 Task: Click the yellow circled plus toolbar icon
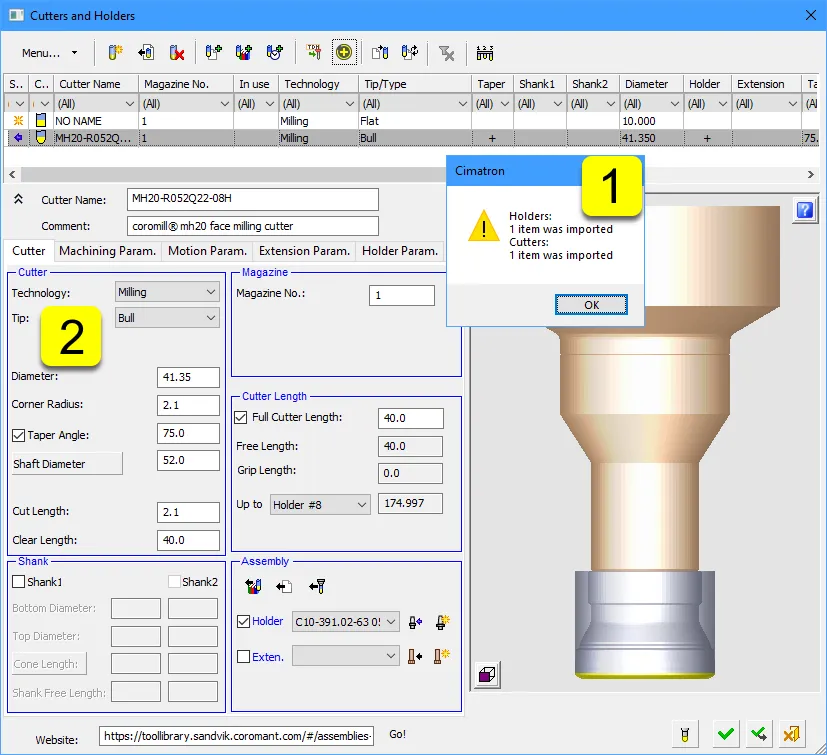(x=344, y=53)
